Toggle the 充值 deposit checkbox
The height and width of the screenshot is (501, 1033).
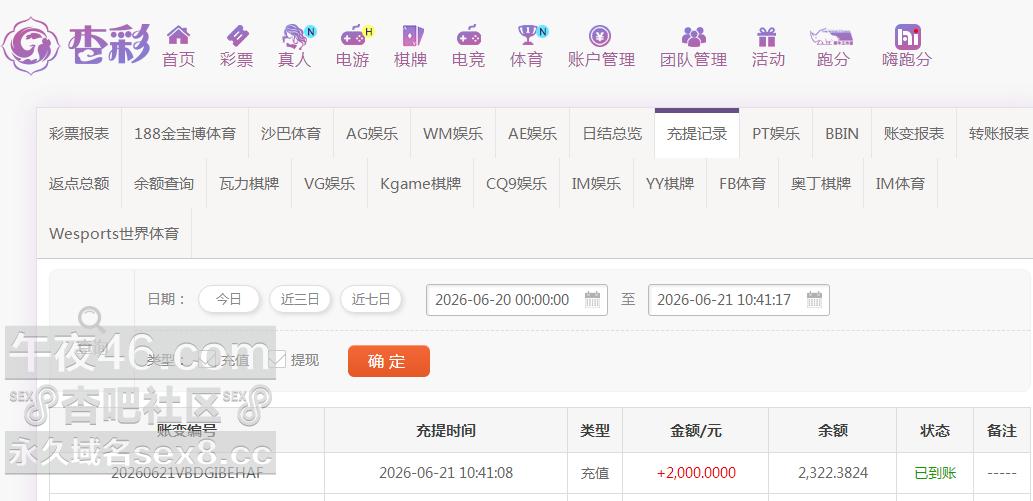point(208,360)
